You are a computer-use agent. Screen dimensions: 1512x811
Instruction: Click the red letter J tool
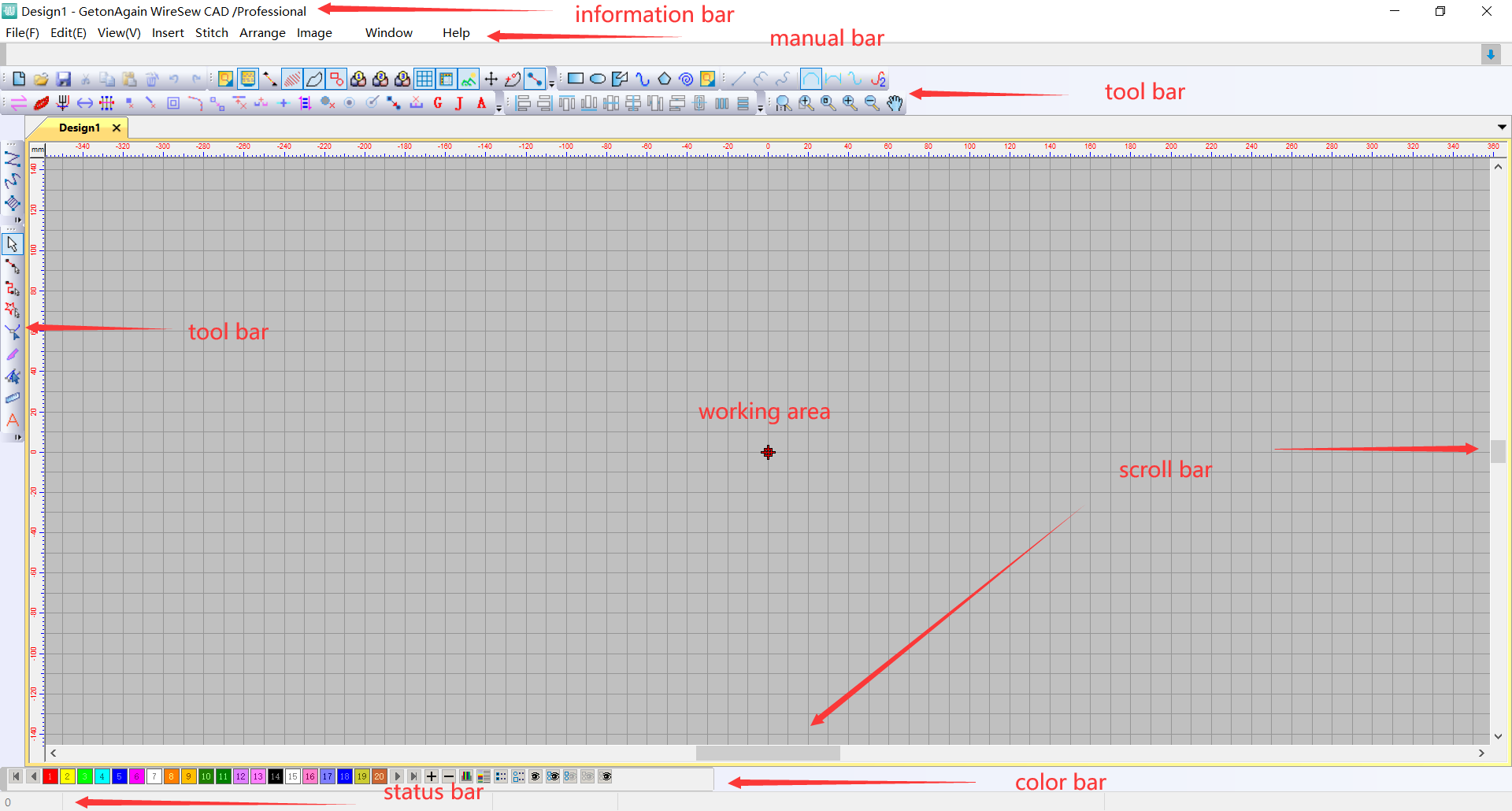459,103
